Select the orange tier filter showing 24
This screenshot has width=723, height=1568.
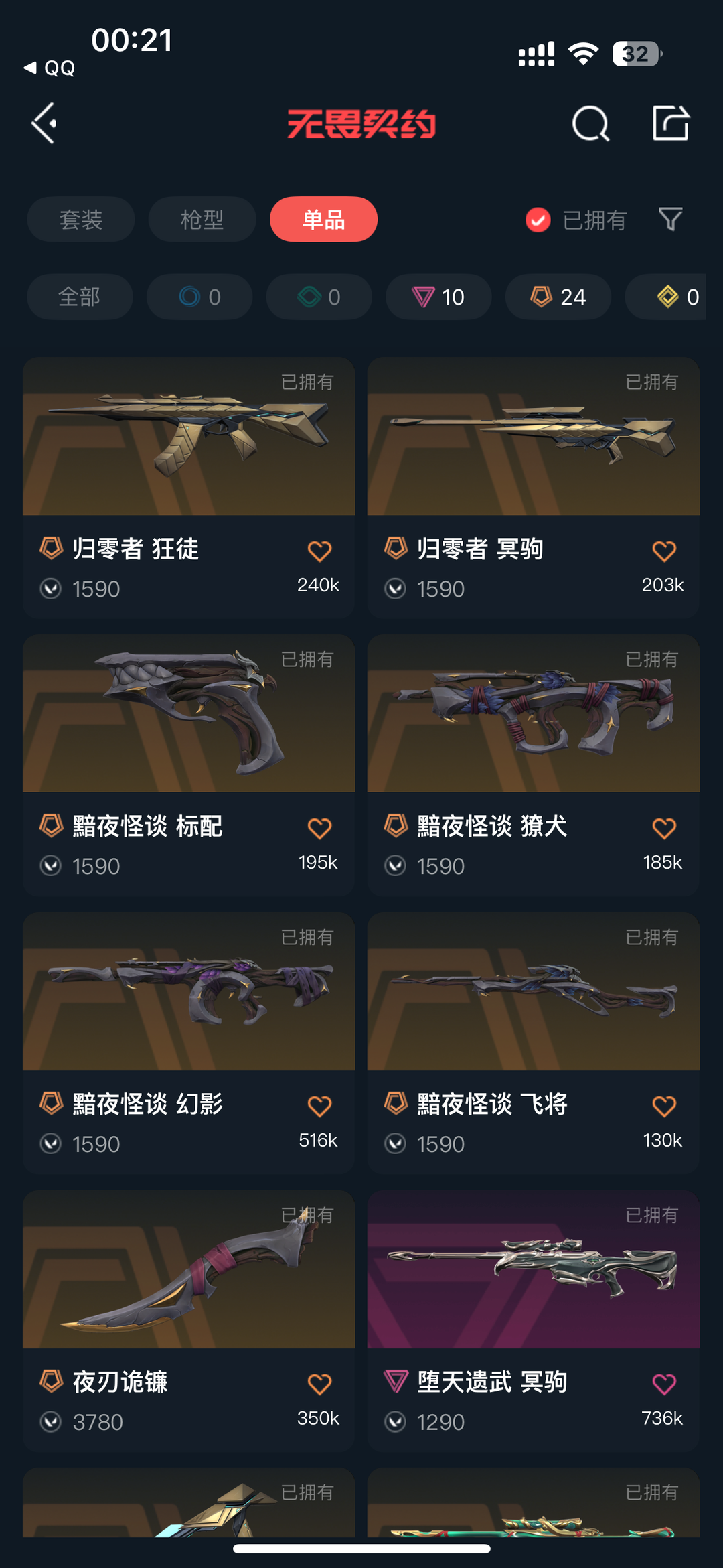(x=558, y=297)
